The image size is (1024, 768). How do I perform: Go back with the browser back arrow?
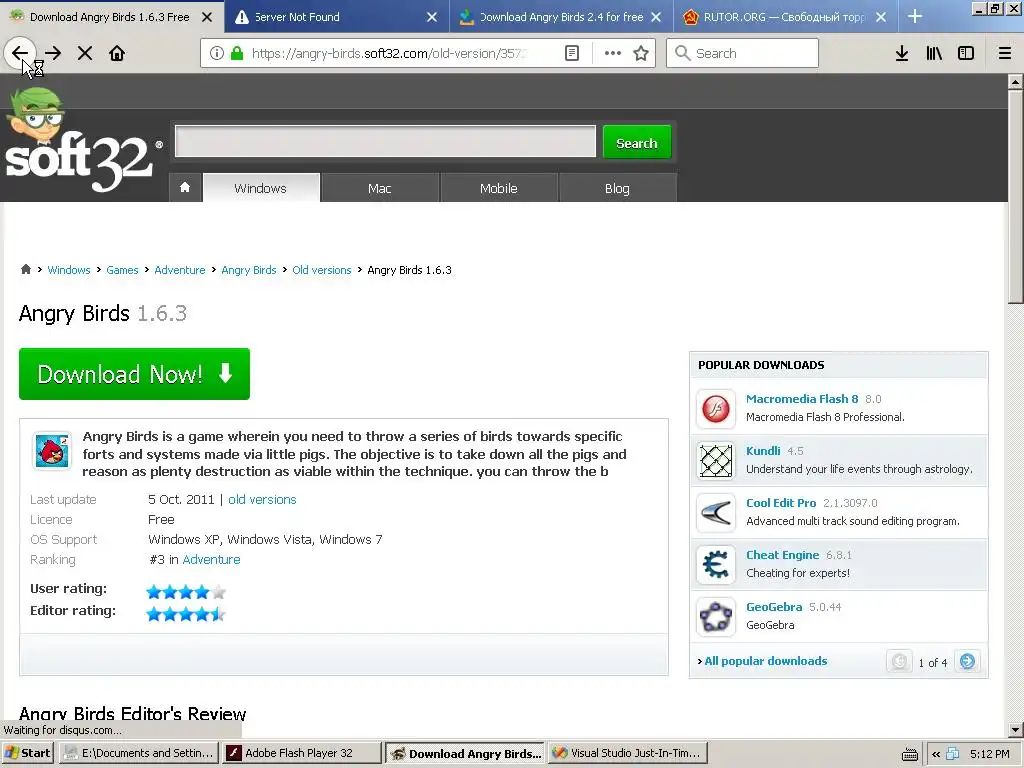(20, 53)
